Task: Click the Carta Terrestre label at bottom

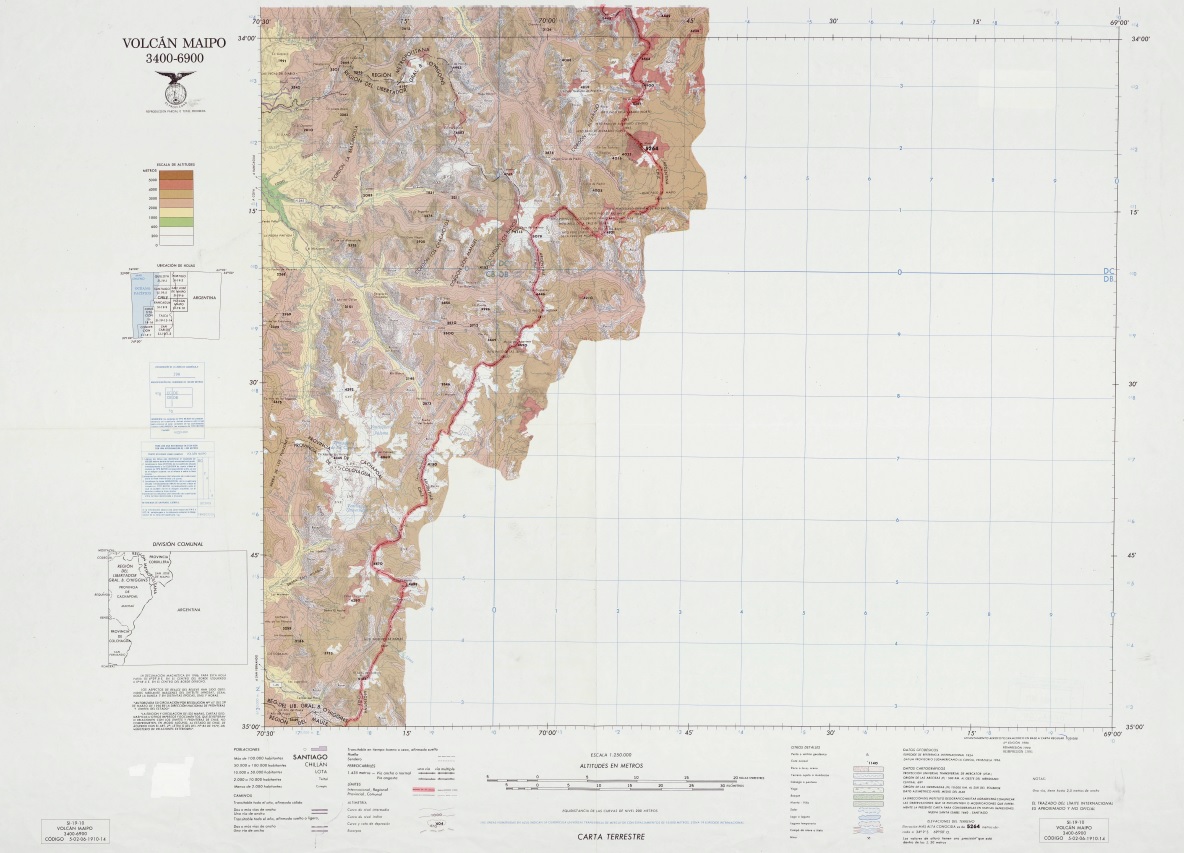Action: (610, 835)
